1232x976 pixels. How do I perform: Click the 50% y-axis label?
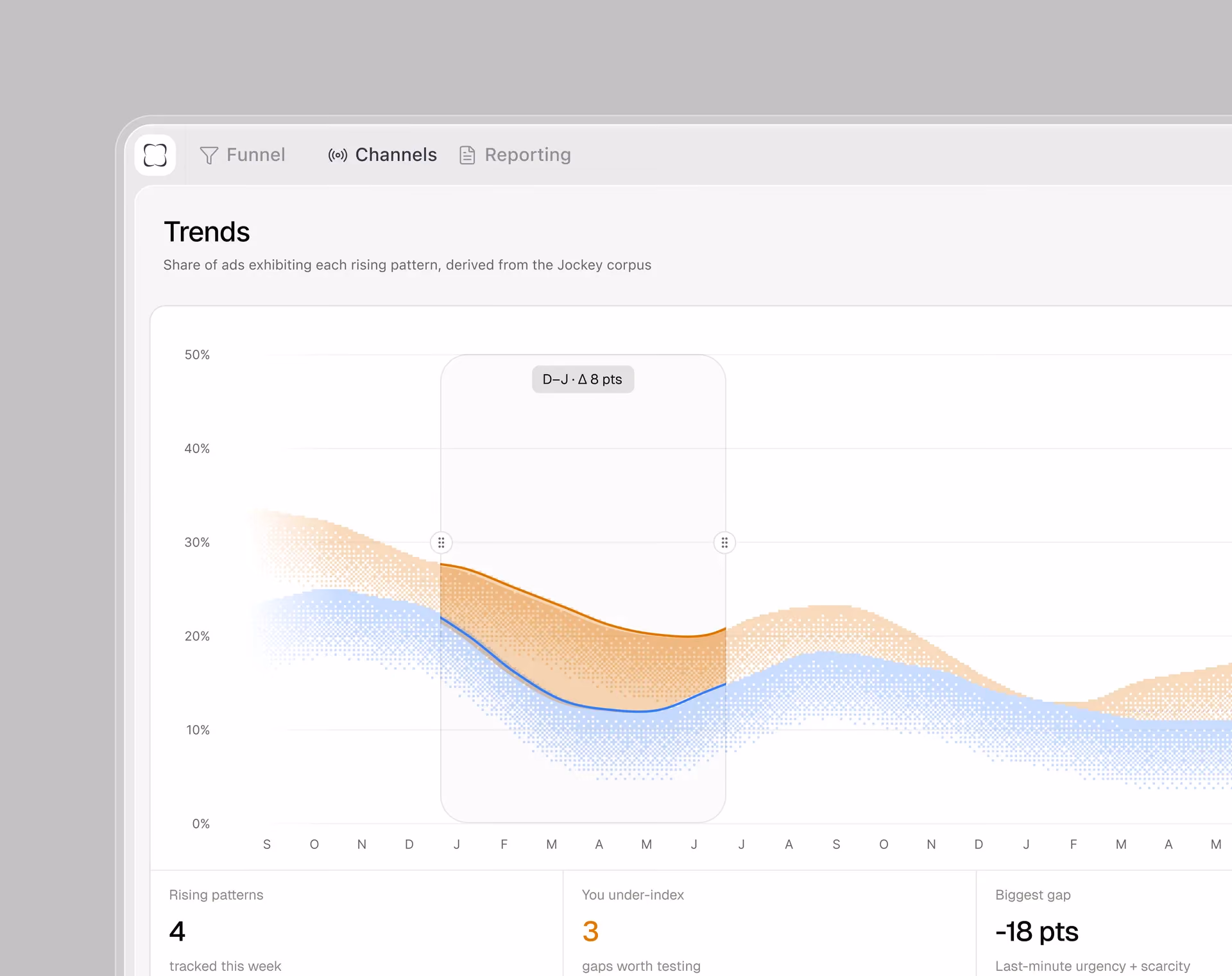coord(197,355)
